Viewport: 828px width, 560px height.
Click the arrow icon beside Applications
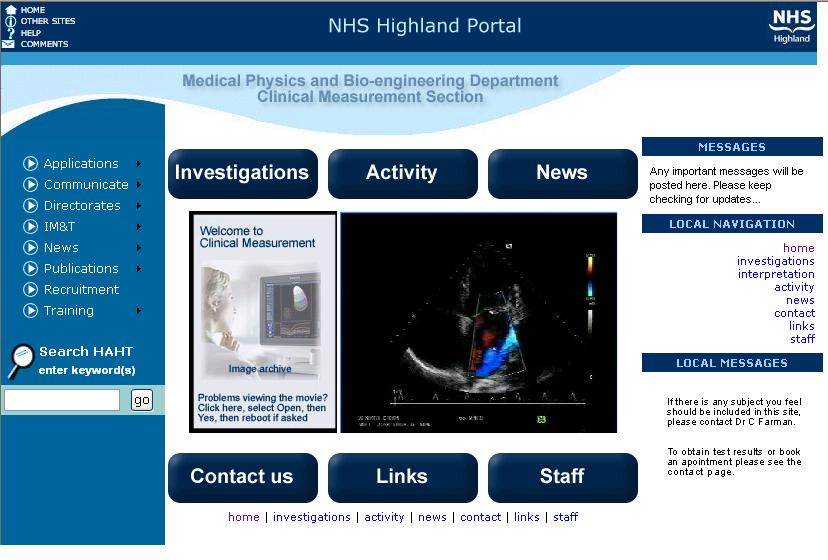tap(31, 163)
